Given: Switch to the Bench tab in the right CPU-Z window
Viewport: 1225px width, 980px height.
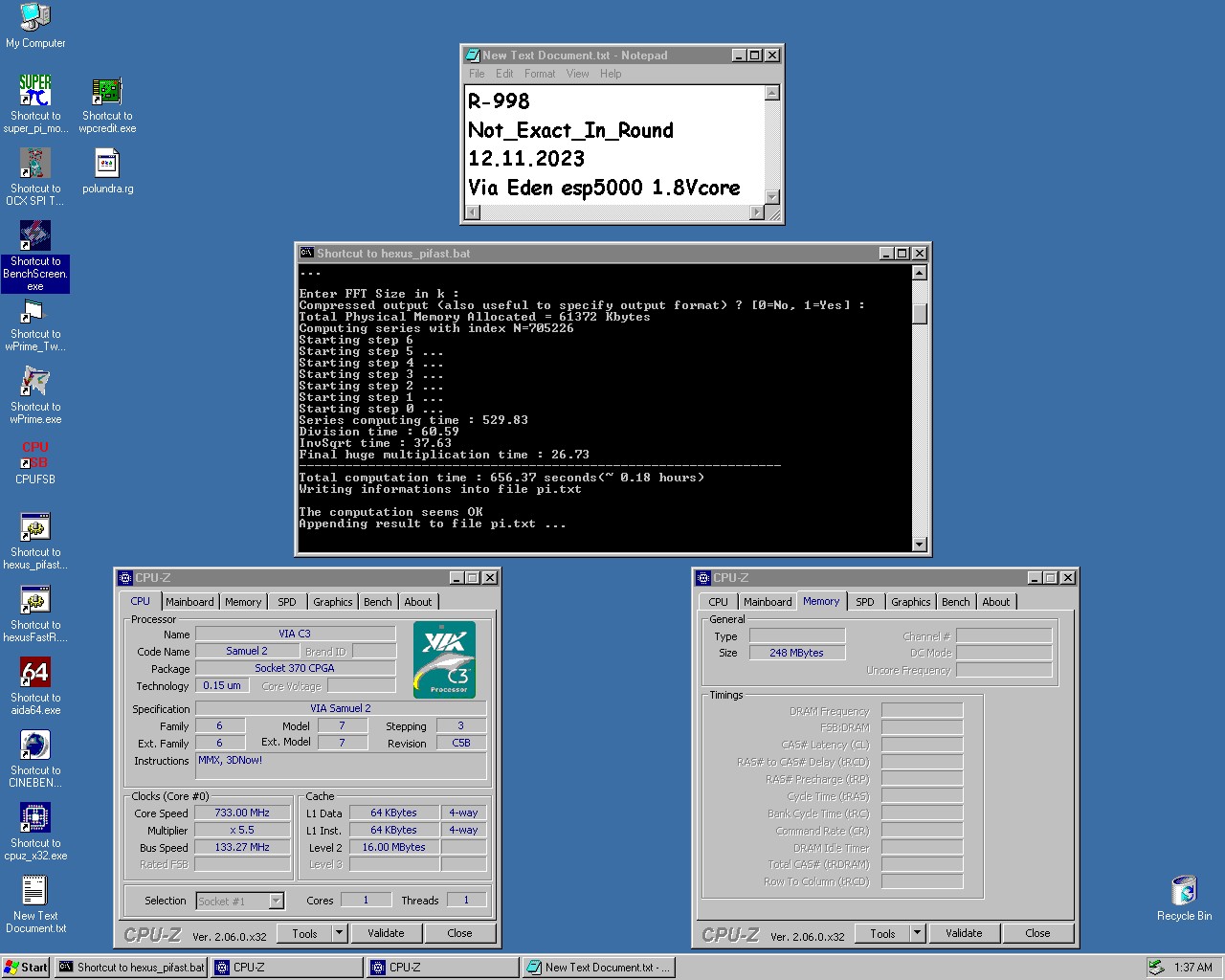Looking at the screenshot, I should (x=956, y=602).
